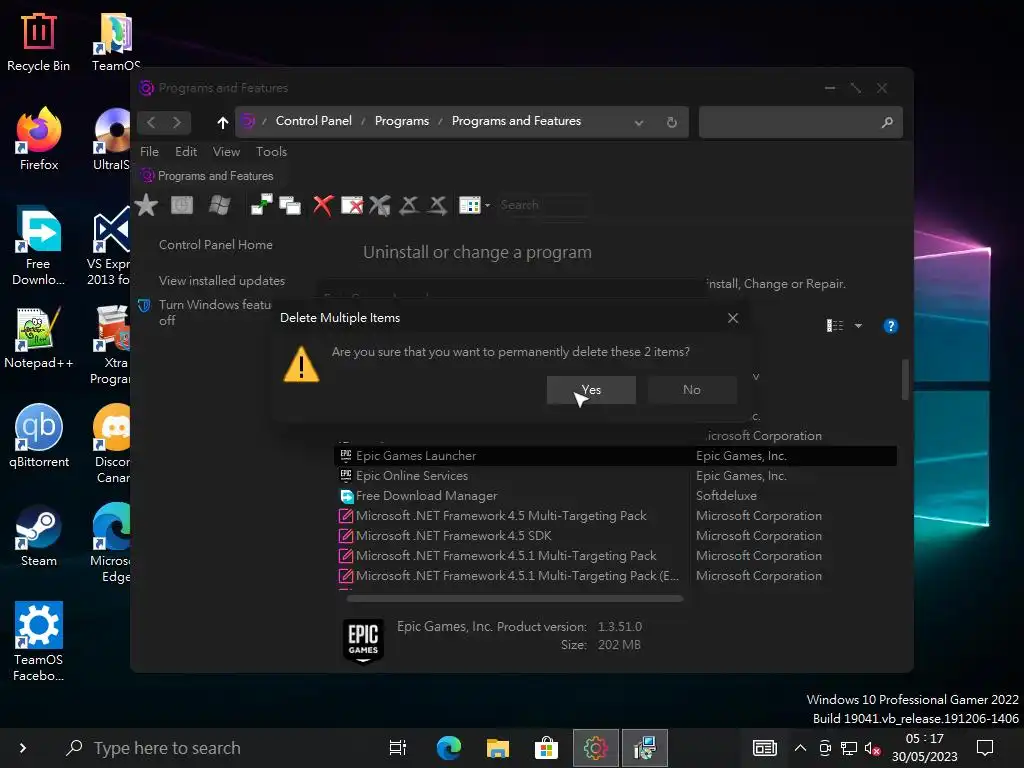The width and height of the screenshot is (1024, 768).
Task: Open qBittorrent desktop shortcut
Action: click(39, 436)
